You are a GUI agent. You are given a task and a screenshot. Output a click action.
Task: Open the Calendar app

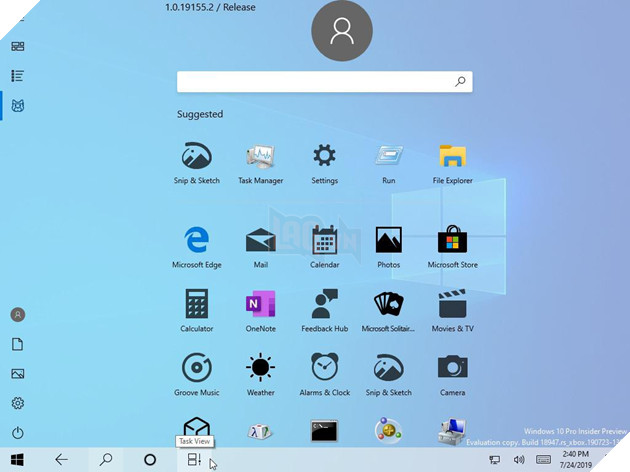point(324,247)
